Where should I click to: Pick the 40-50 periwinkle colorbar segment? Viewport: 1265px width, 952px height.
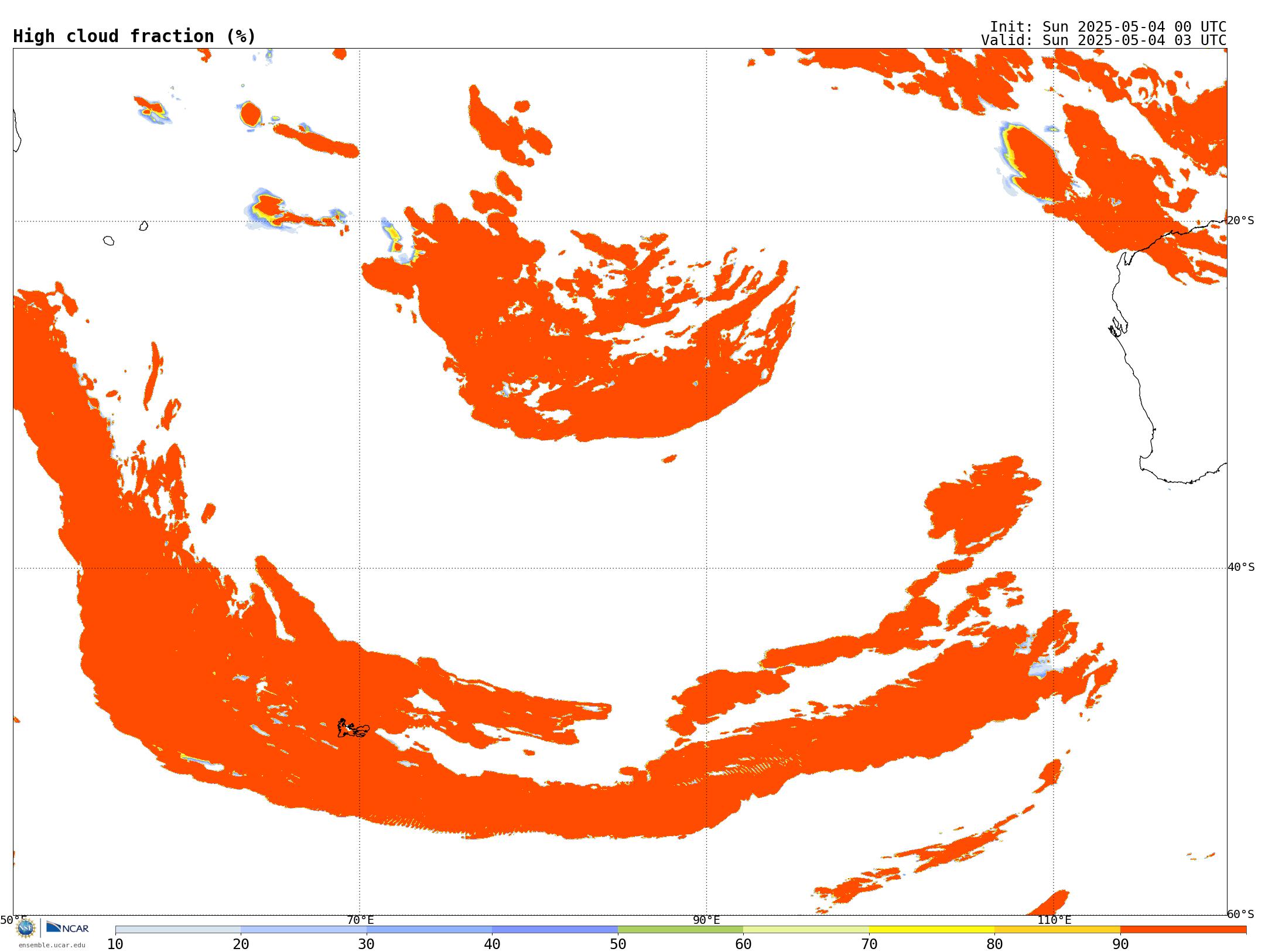(555, 930)
